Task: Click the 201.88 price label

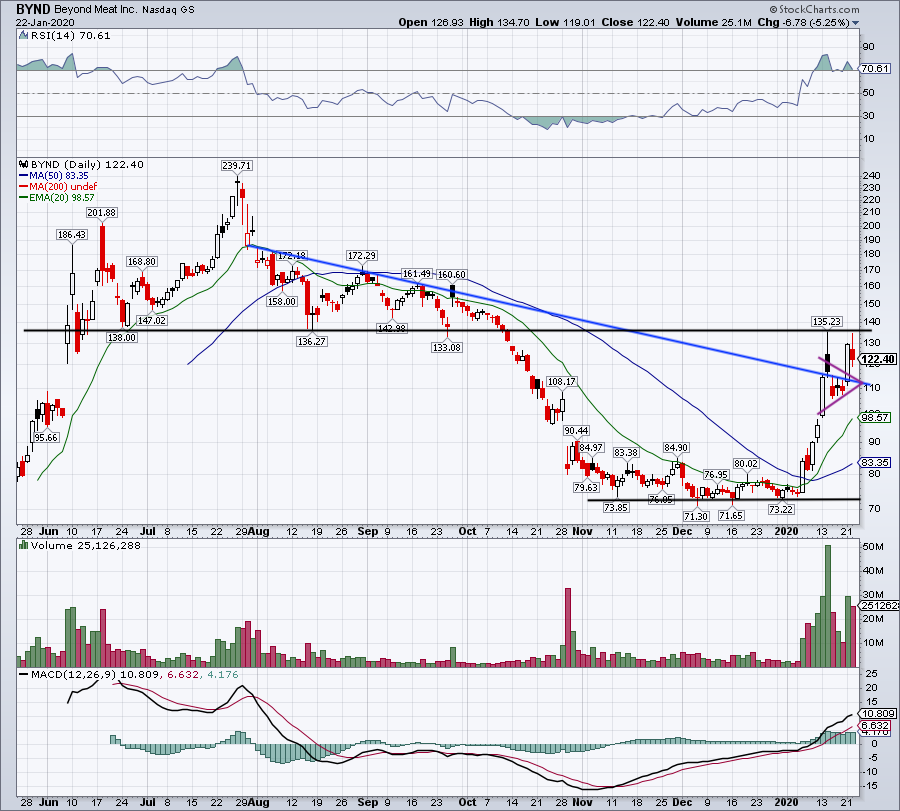Action: 102,212
